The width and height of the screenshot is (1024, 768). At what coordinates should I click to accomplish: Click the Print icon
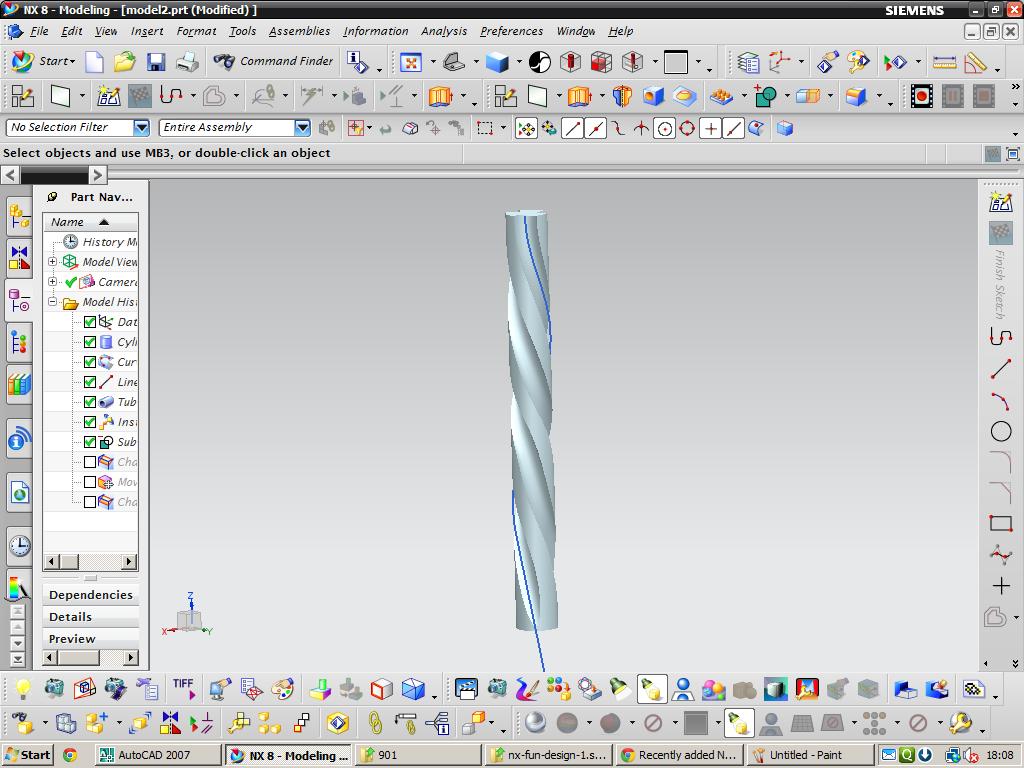187,62
